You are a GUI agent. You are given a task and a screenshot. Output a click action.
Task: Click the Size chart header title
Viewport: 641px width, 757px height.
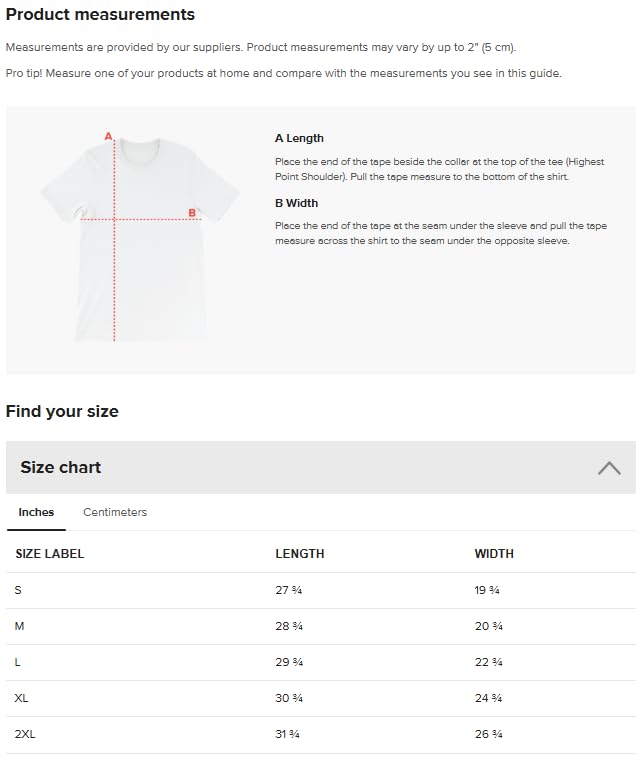coord(61,467)
